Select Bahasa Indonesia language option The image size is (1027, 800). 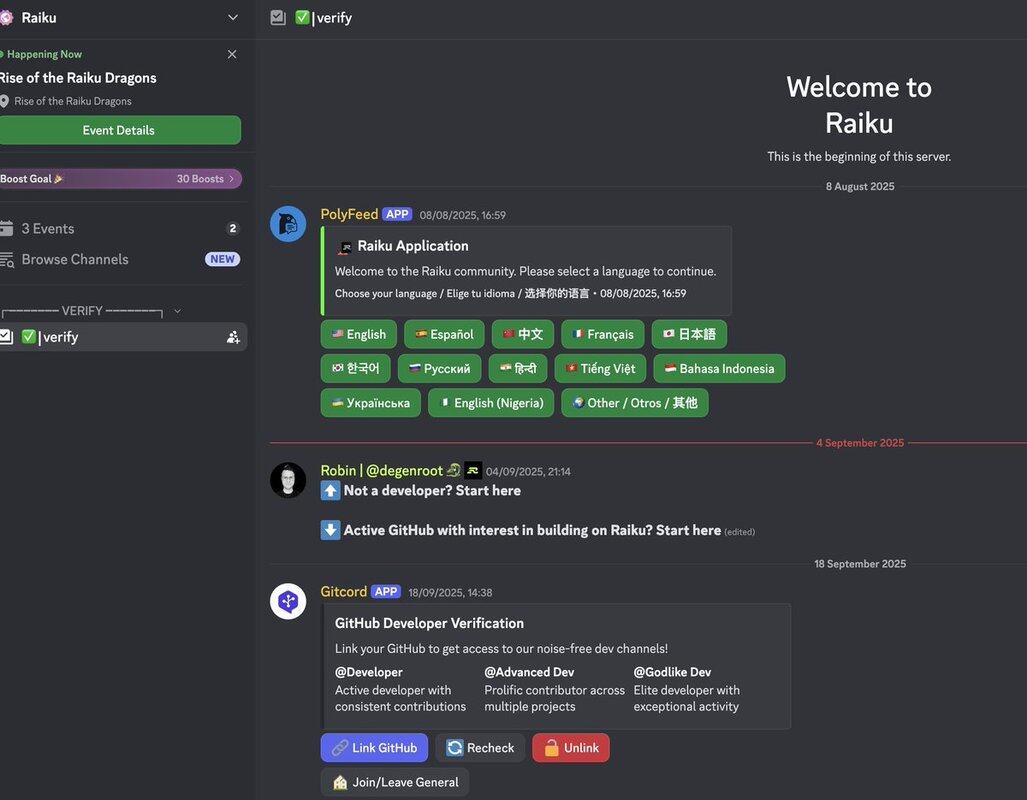(x=719, y=369)
